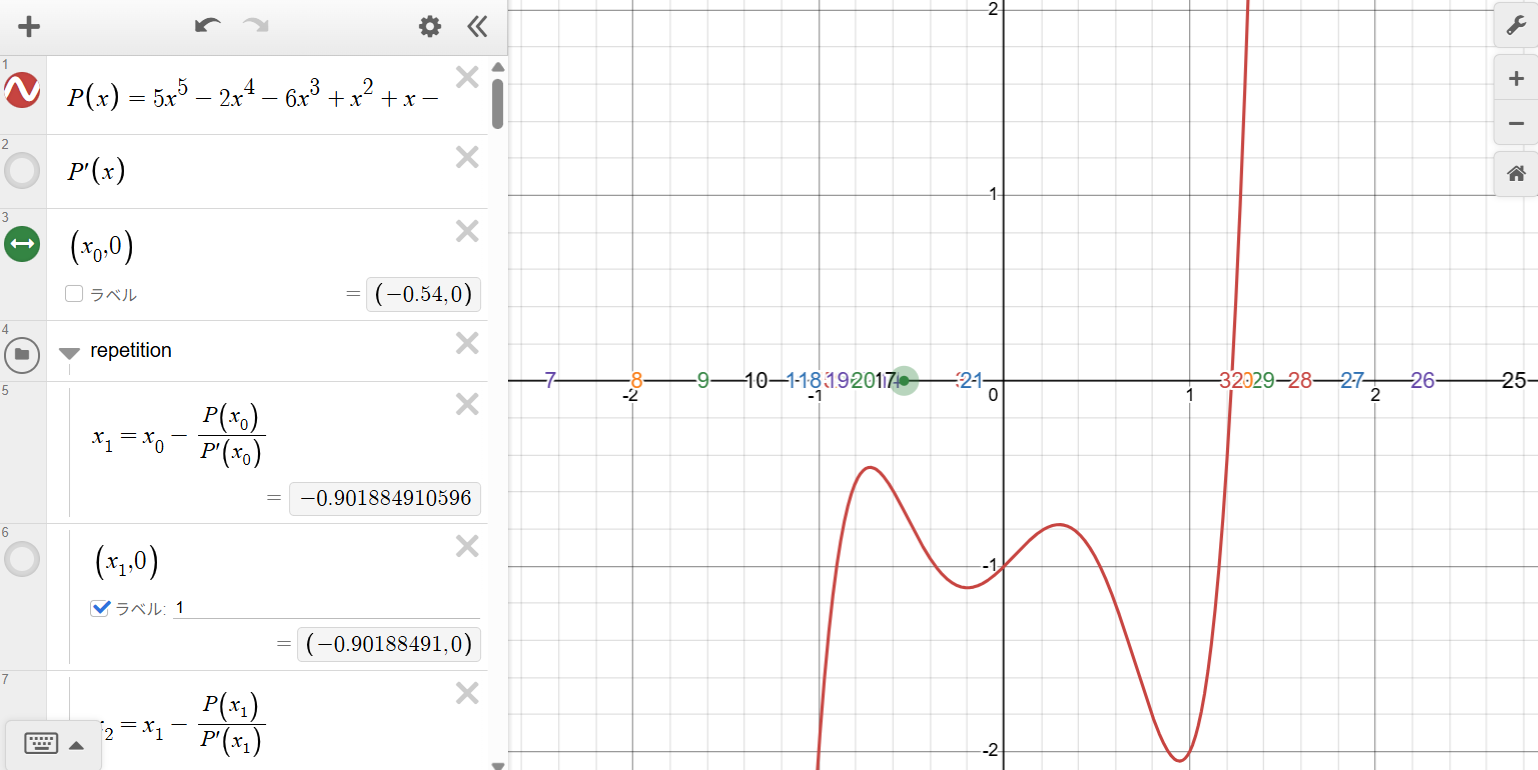Click the repetition folder title
The width and height of the screenshot is (1538, 770).
(x=131, y=351)
